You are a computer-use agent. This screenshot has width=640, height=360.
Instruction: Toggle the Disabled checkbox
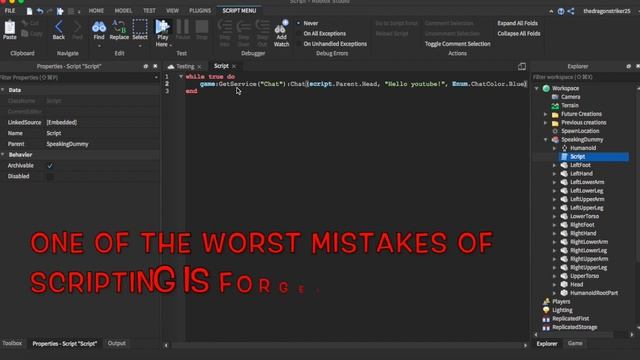pos(50,176)
